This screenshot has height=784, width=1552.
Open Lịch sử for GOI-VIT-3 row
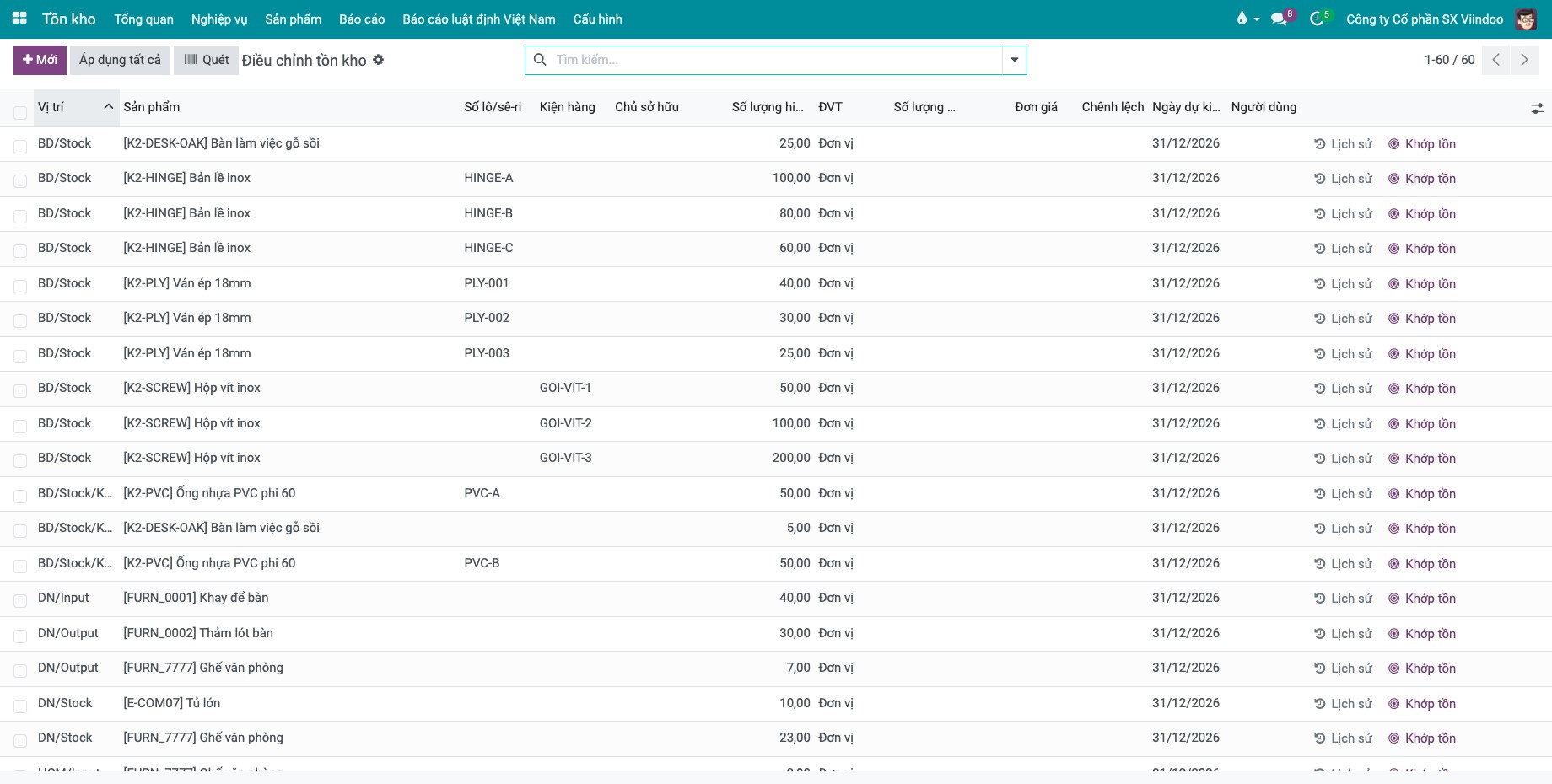[x=1343, y=459]
